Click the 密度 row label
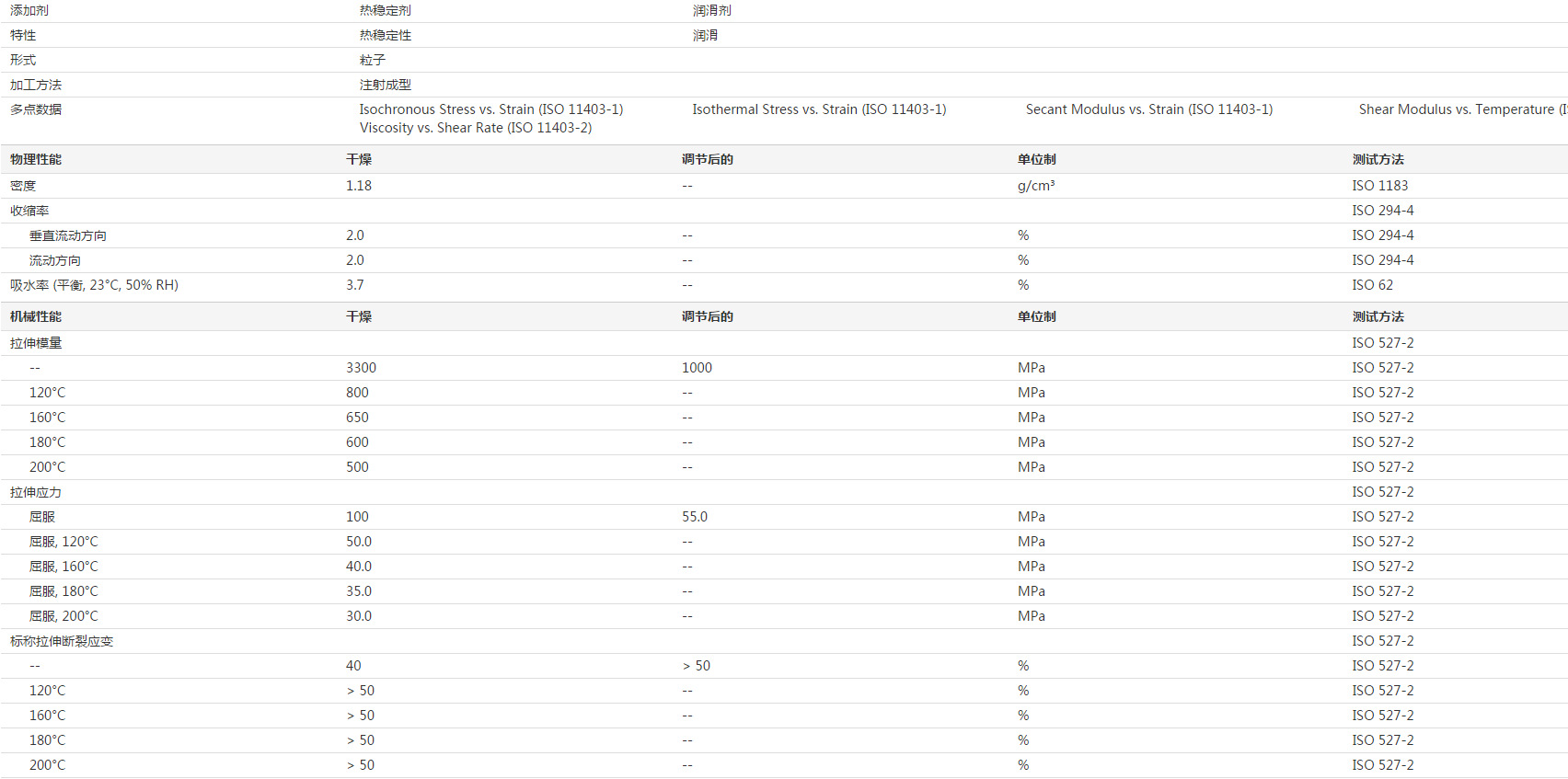Viewport: 1568px width, 779px height. [23, 186]
